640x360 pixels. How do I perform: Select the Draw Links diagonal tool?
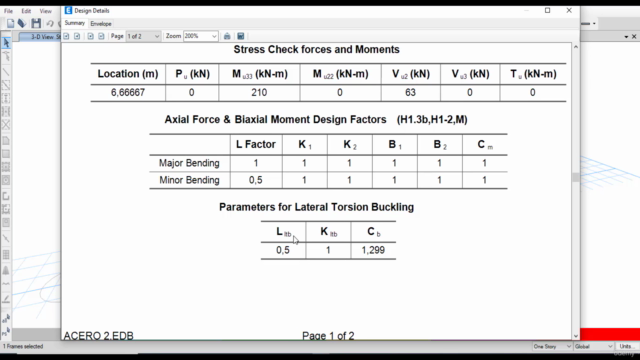(x=6, y=239)
